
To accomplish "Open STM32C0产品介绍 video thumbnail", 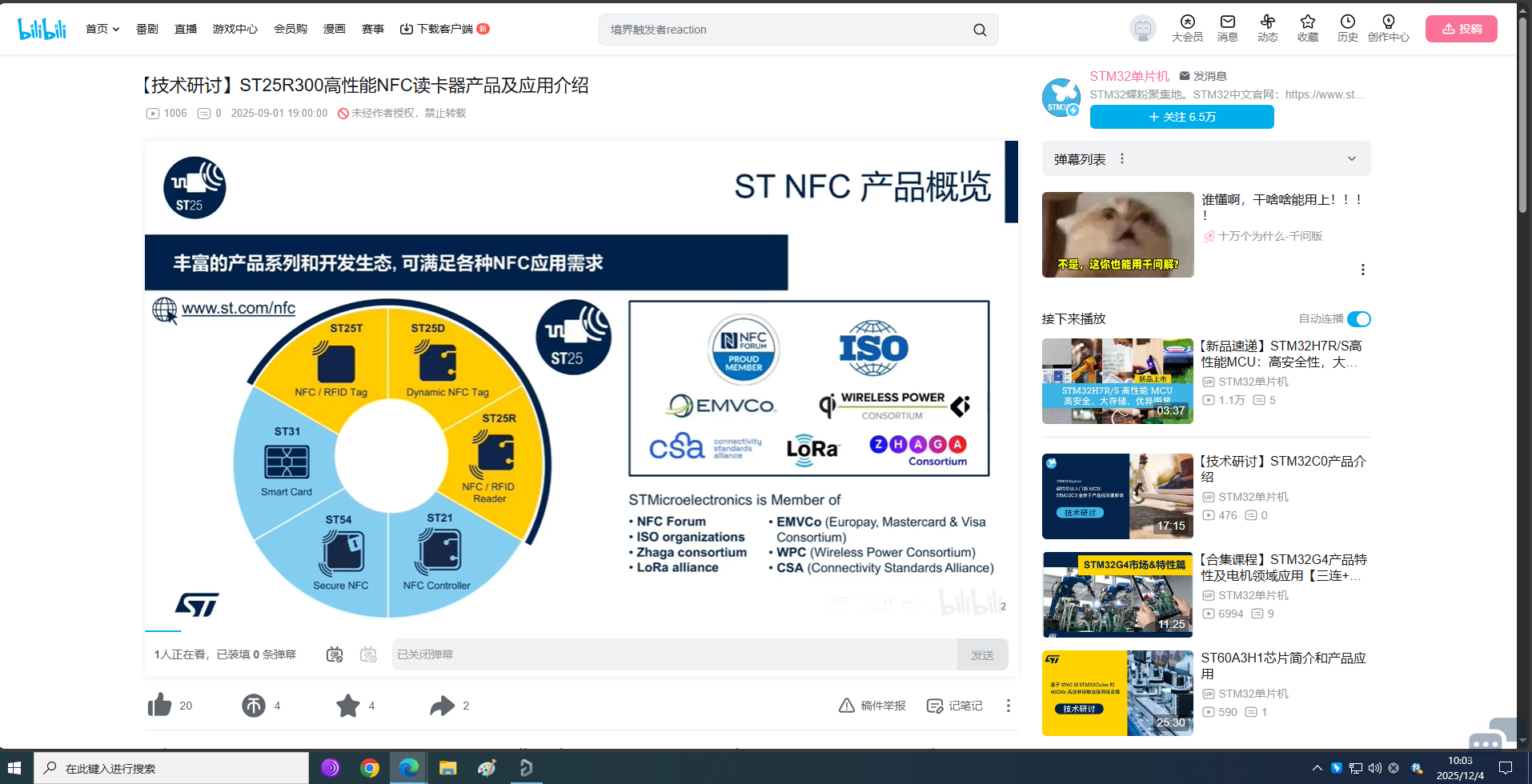I will pyautogui.click(x=1117, y=496).
